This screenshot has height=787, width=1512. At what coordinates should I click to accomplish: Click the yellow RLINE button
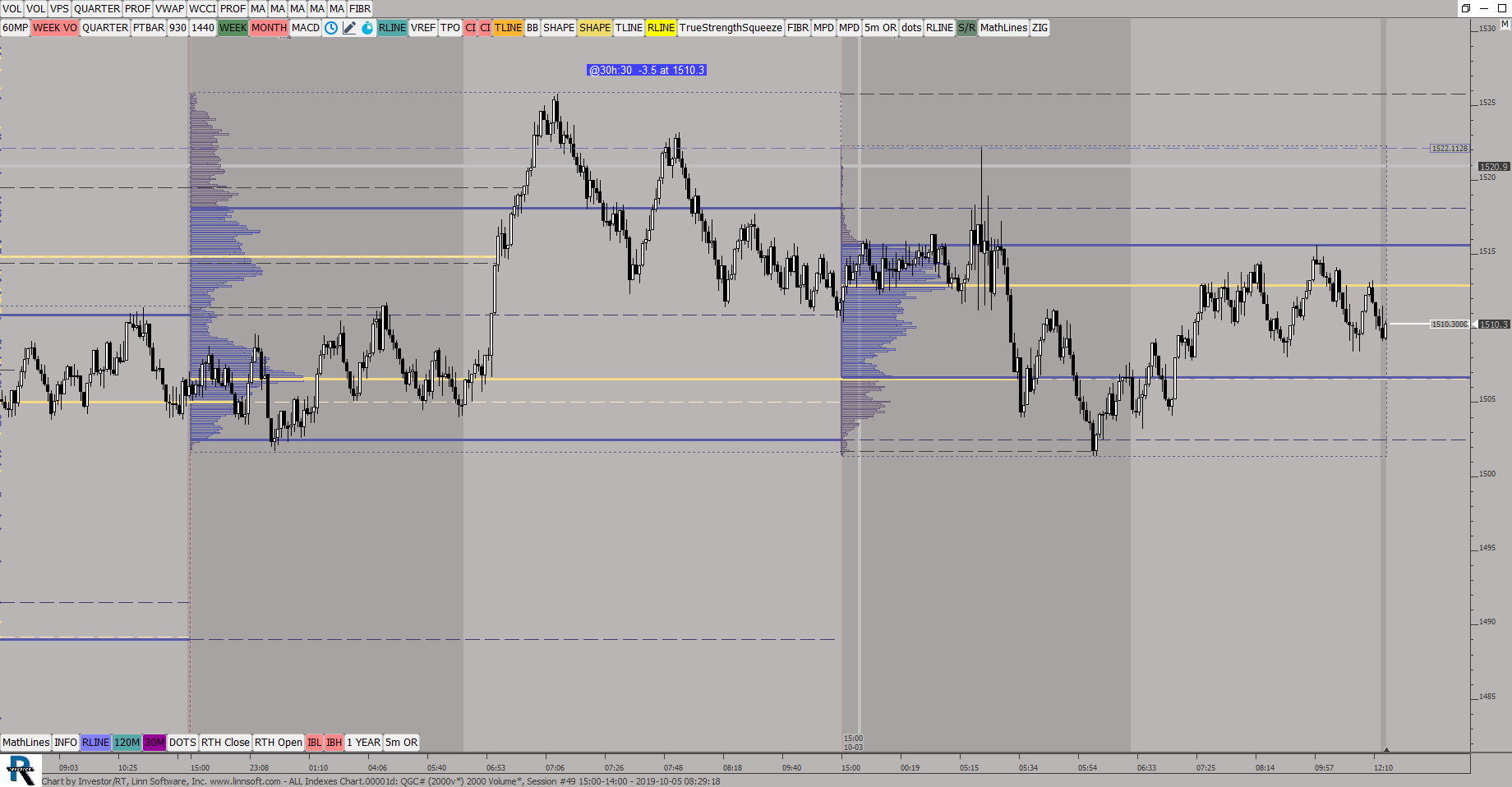(x=661, y=28)
